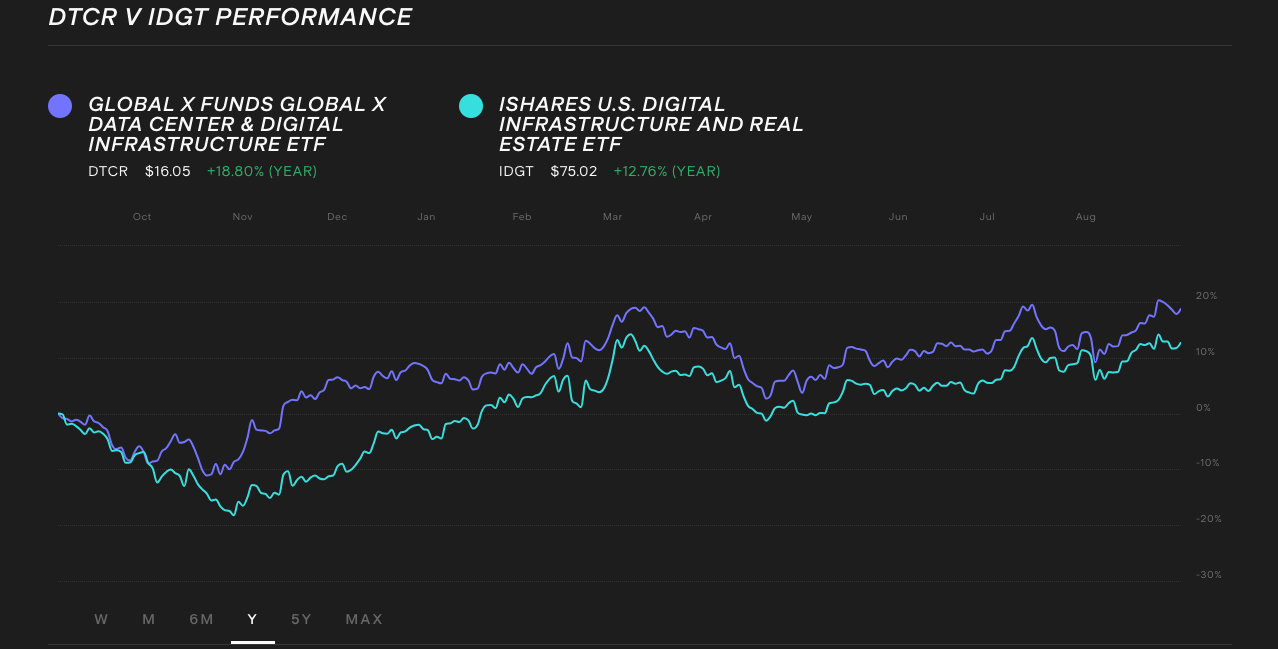Switch to the 6M timeframe tab
Image resolution: width=1278 pixels, height=649 pixels.
(x=201, y=619)
